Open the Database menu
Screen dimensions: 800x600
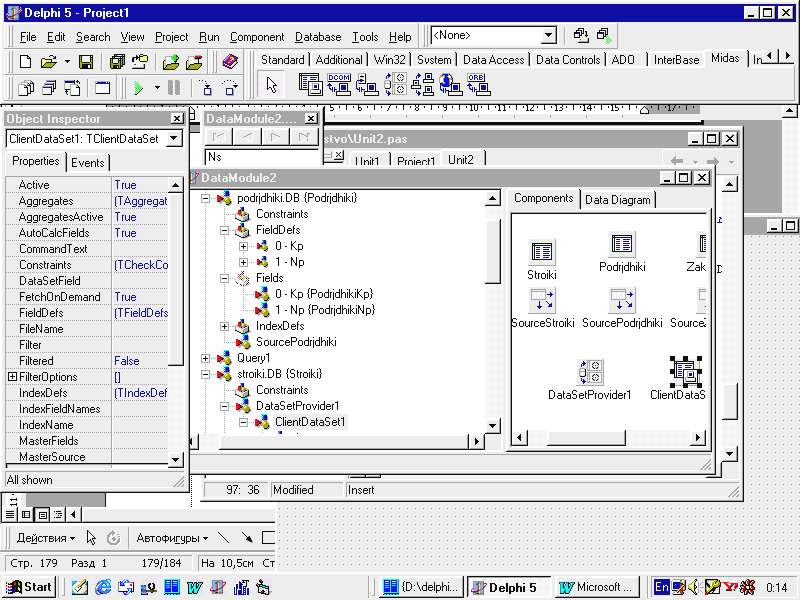pyautogui.click(x=318, y=37)
